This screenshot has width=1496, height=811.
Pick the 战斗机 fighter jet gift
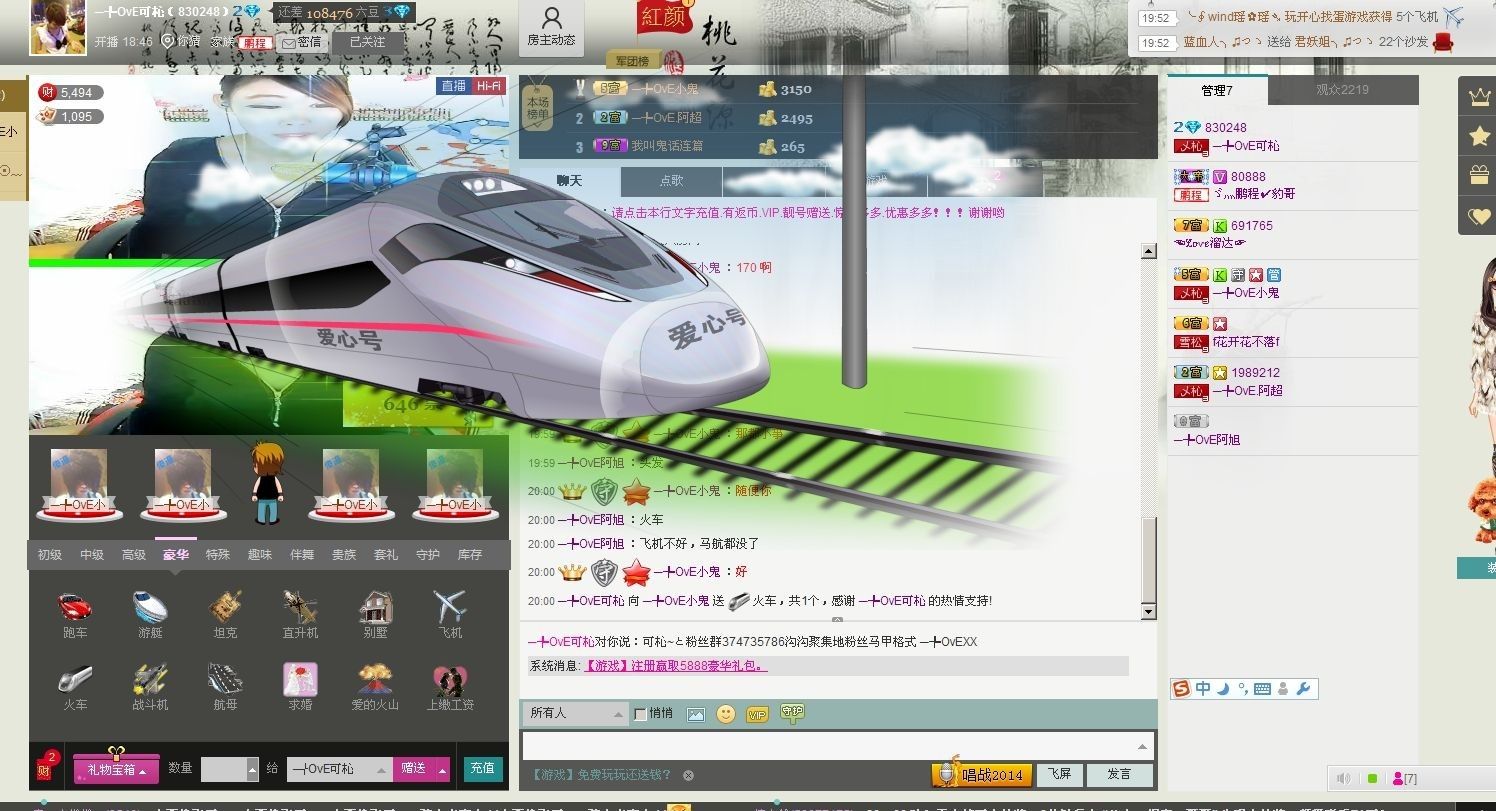click(150, 687)
